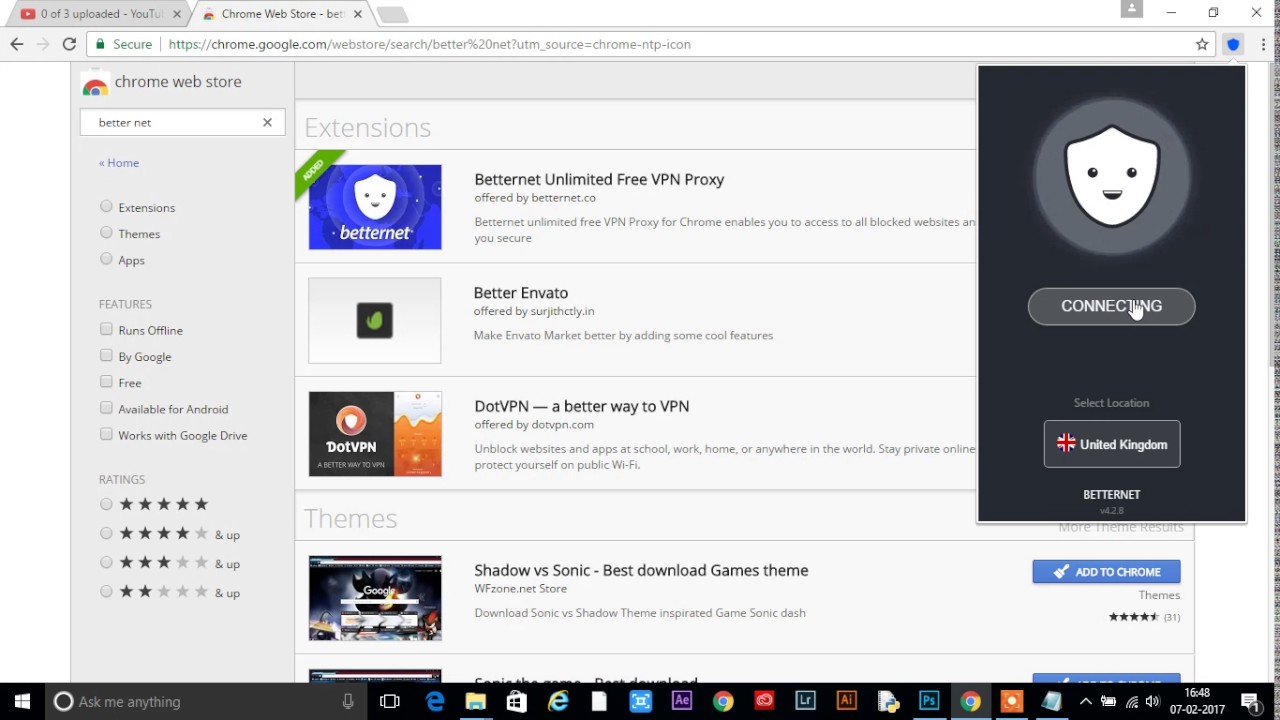Choose three stars & up rating
This screenshot has width=1280, height=720.
106,562
